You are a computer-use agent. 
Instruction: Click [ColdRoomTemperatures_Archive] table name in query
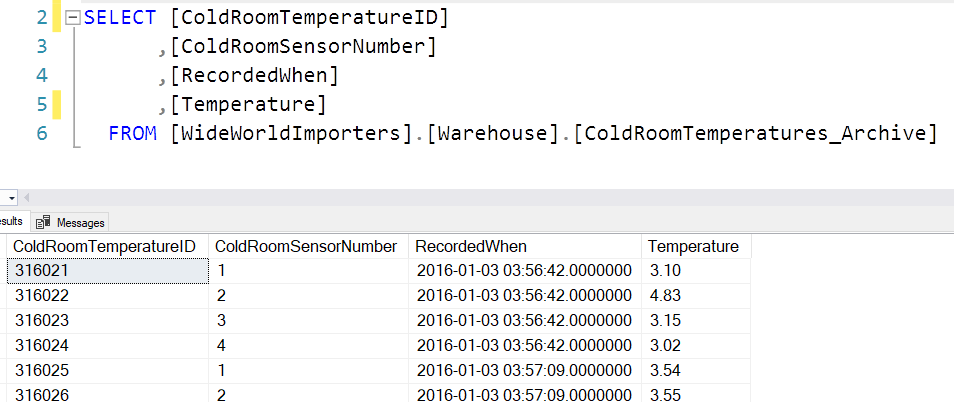(756, 133)
